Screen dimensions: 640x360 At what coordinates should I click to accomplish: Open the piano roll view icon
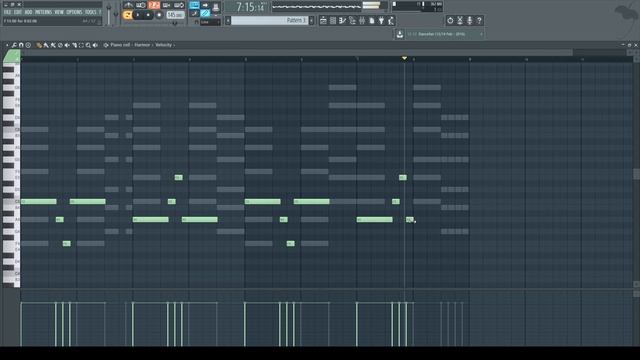coord(342,20)
